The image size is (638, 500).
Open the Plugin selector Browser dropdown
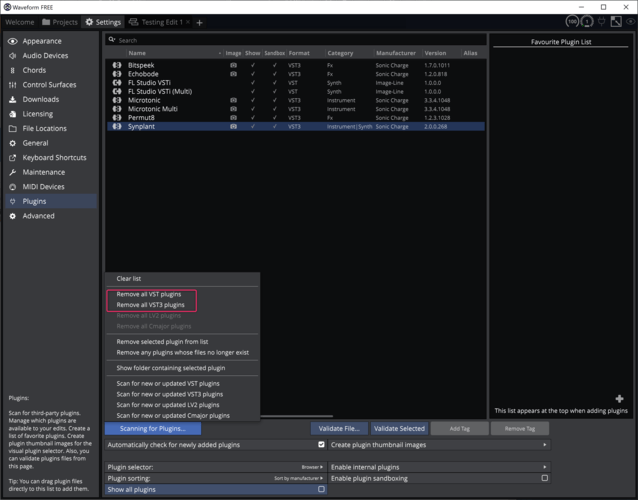(x=312, y=467)
